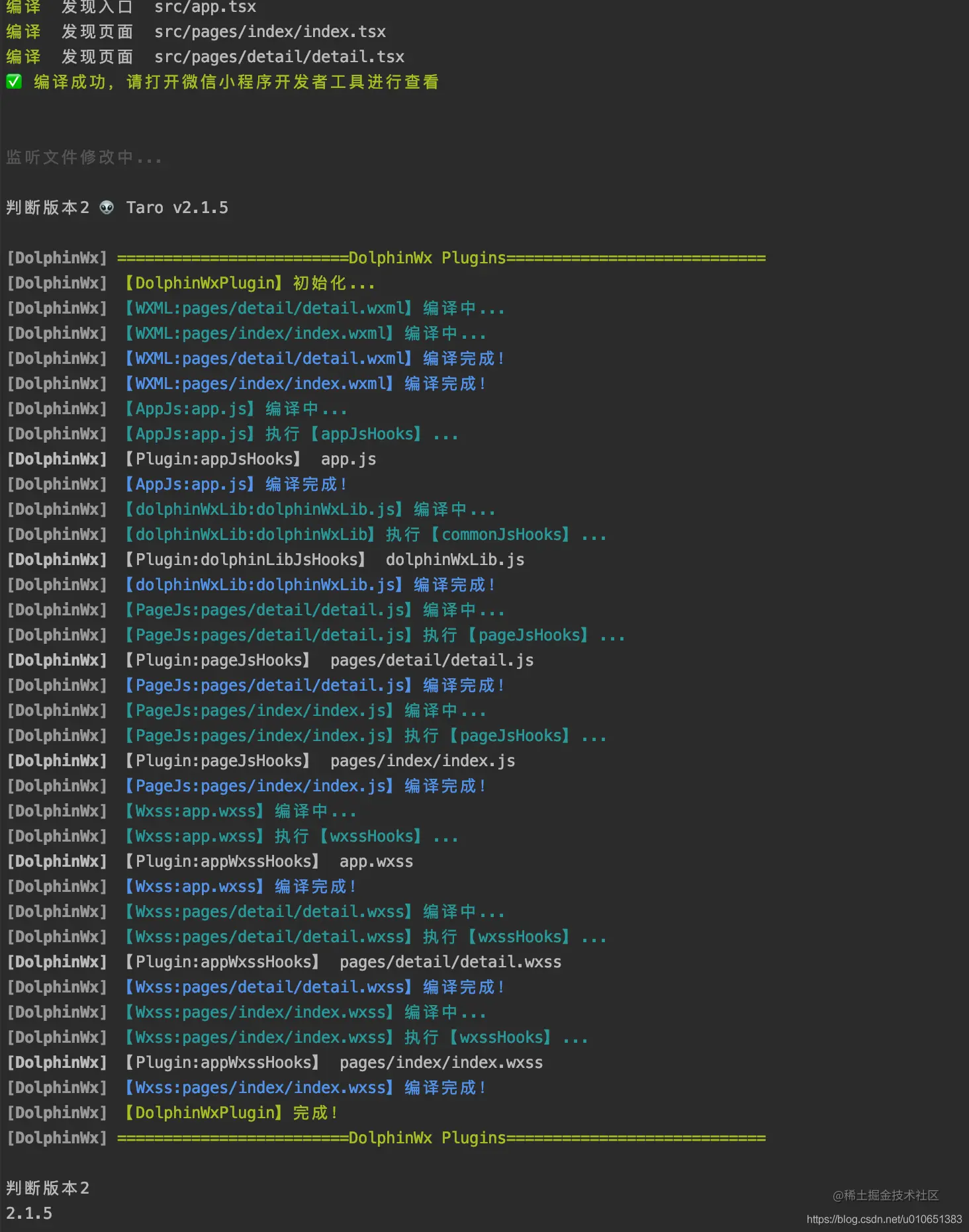
Task: Click "【Wxss:app.wxss】执行【wxssHooks】..."
Action: coord(292,836)
